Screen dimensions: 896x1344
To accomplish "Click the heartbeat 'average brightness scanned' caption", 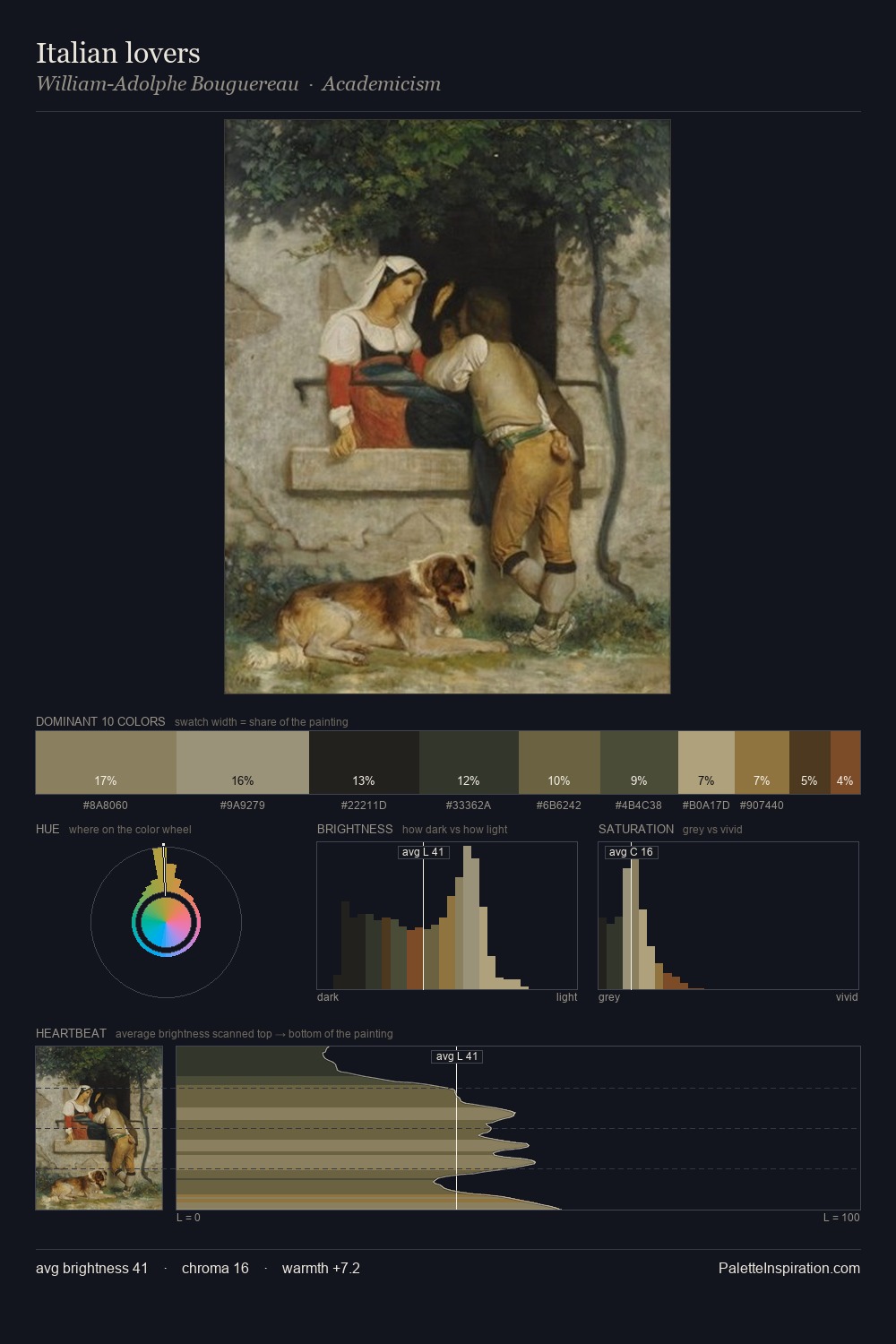I will pos(254,1034).
